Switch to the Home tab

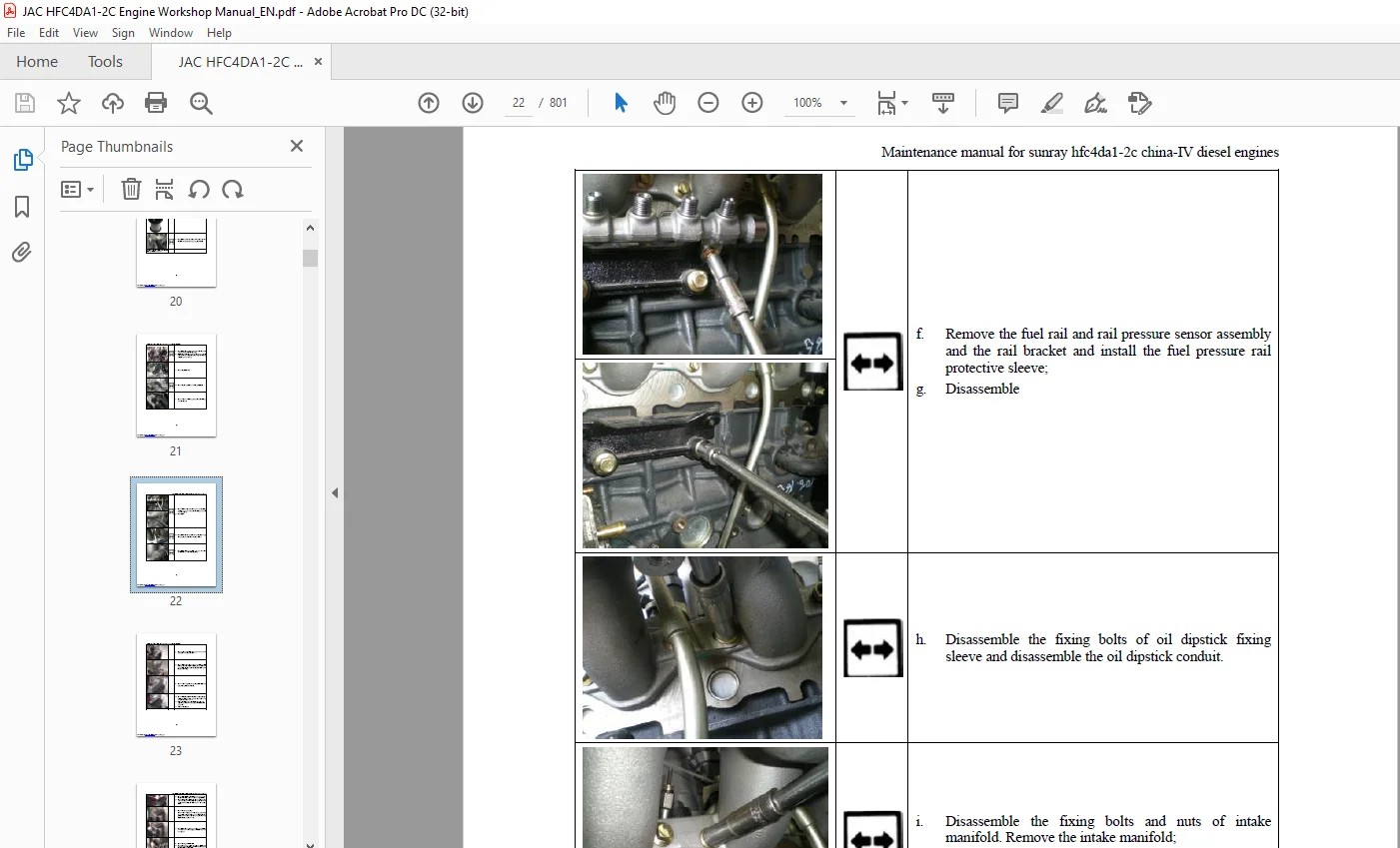[37, 62]
